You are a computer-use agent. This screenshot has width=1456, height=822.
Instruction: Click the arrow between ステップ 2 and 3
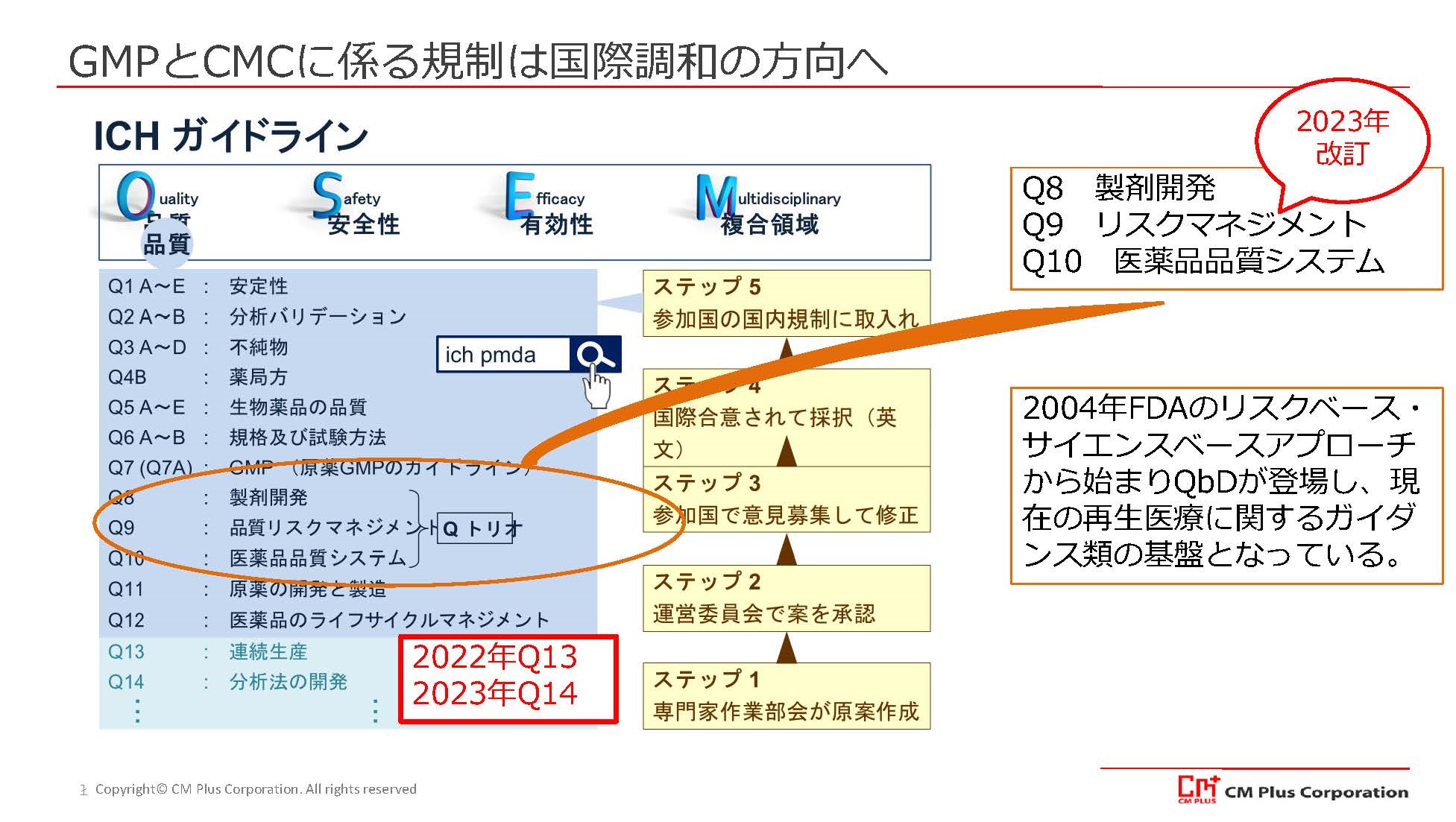tap(786, 549)
